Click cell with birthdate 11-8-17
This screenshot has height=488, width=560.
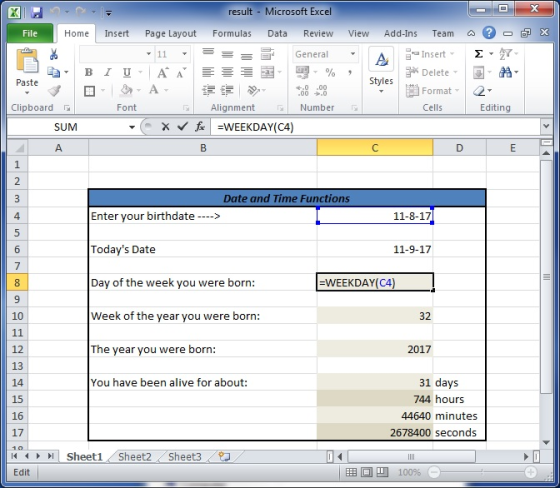pos(375,216)
